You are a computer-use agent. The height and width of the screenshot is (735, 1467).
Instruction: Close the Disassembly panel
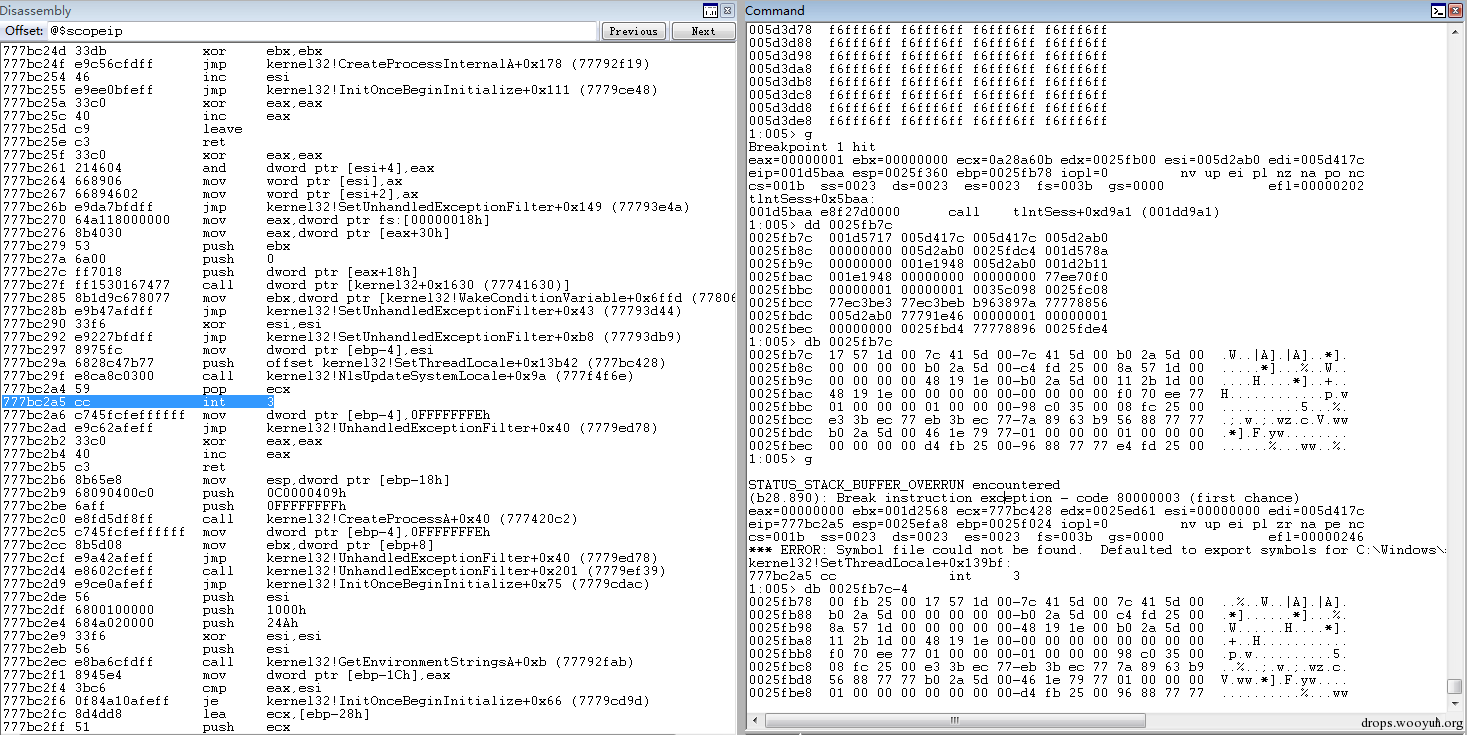(x=728, y=11)
